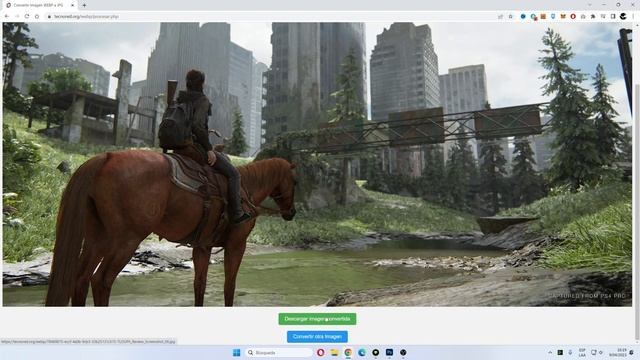Go back with the browser back arrow

coord(7,16)
